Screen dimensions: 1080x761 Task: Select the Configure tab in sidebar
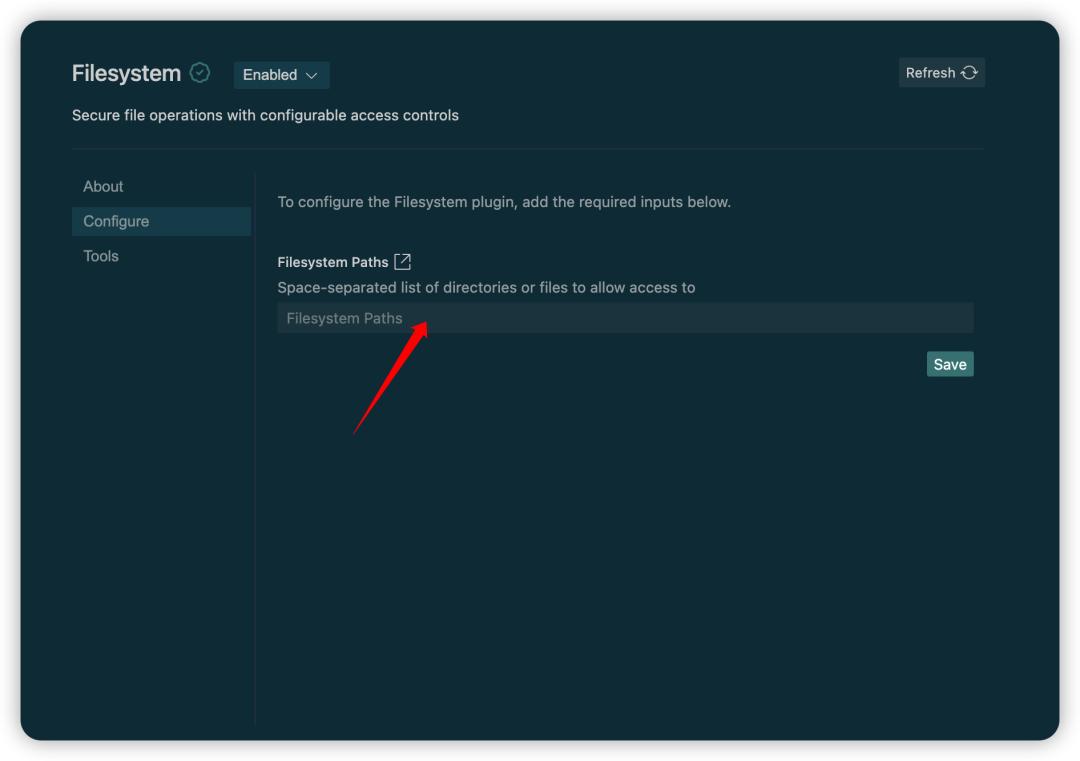(x=116, y=221)
